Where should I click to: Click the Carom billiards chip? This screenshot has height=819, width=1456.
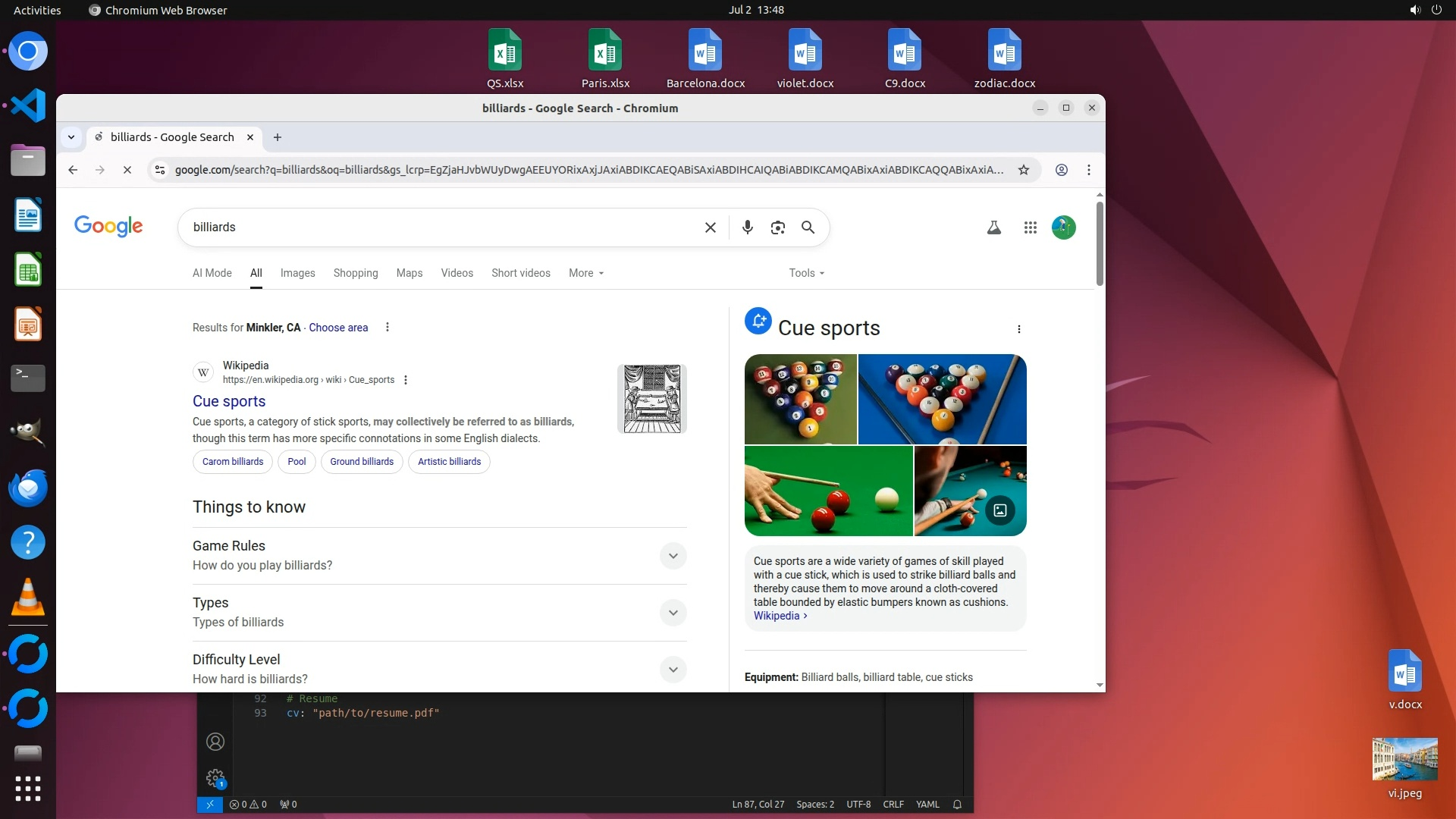pos(233,462)
